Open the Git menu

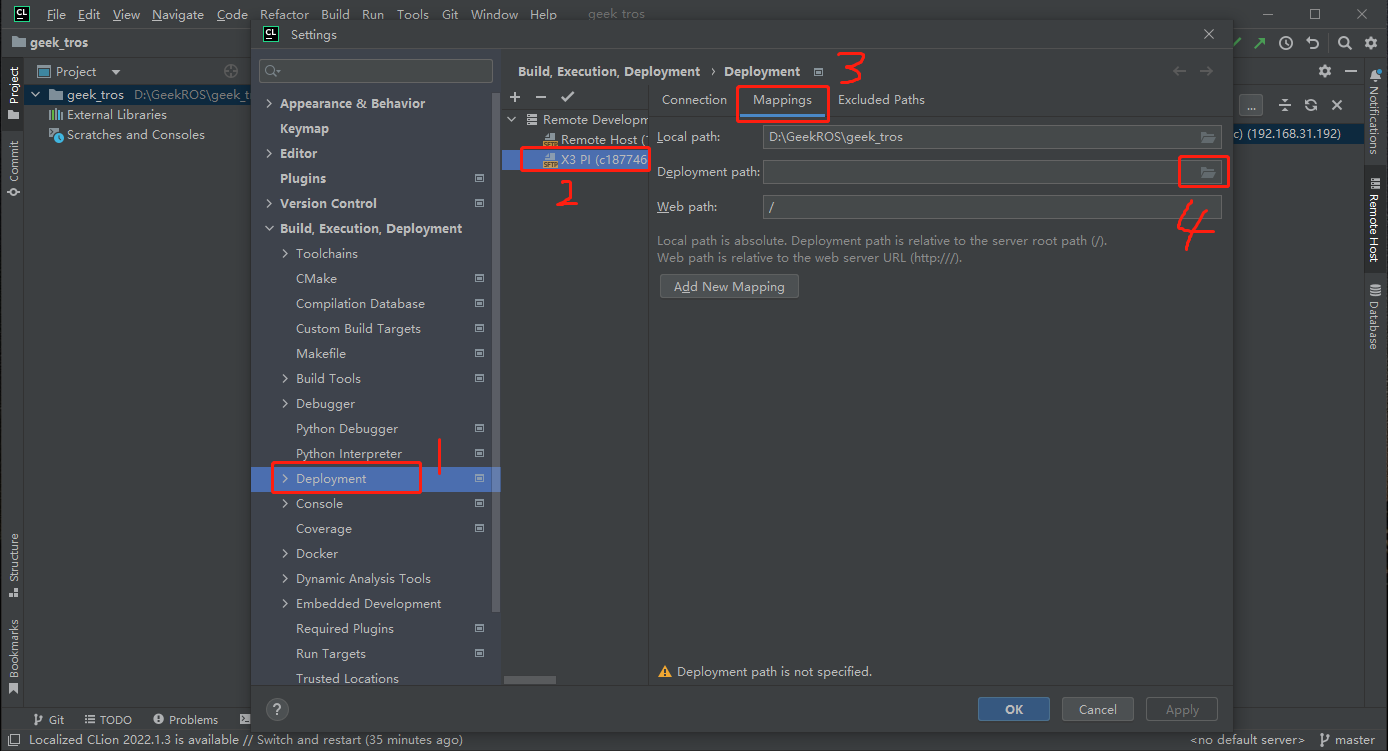pos(450,14)
